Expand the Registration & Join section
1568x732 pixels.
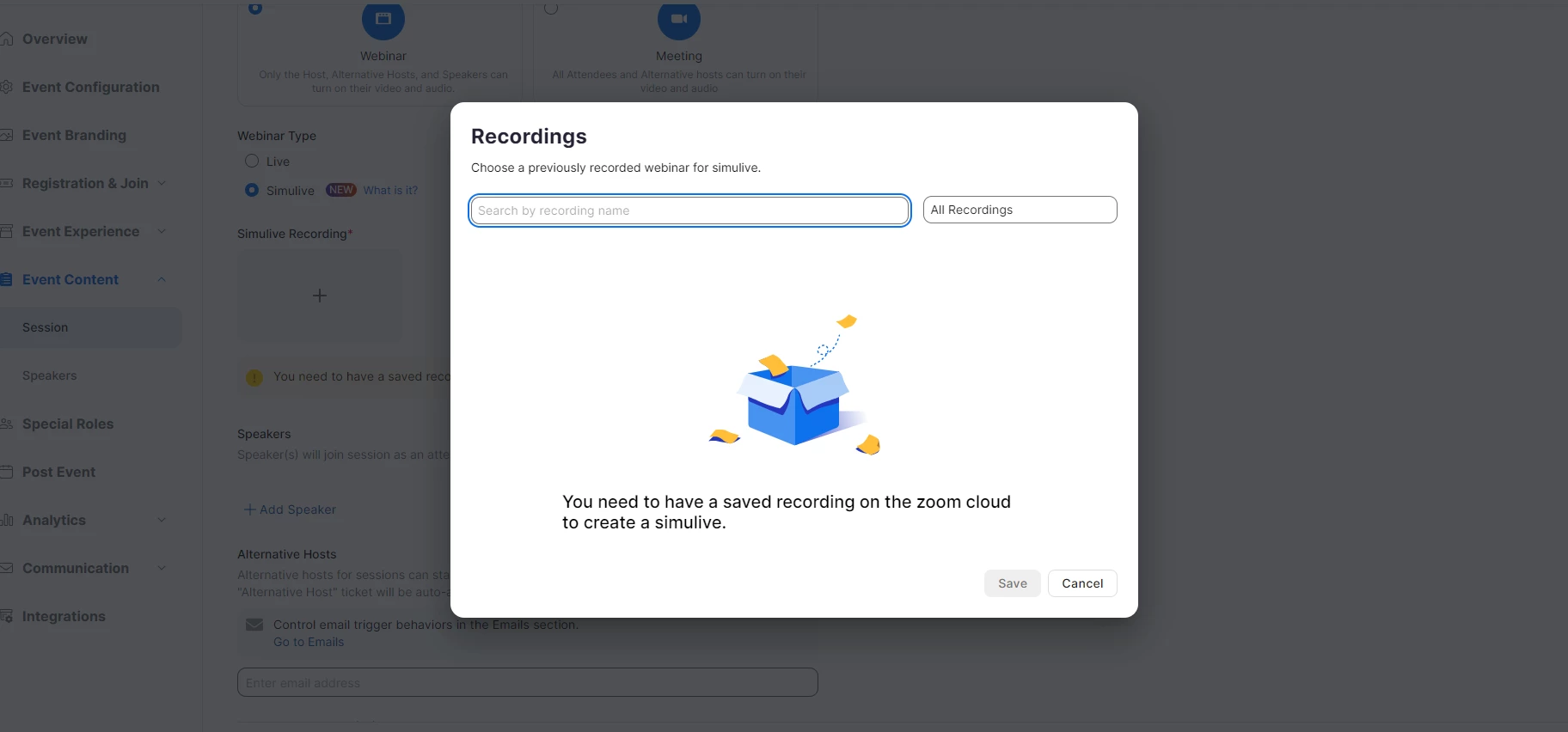point(162,183)
